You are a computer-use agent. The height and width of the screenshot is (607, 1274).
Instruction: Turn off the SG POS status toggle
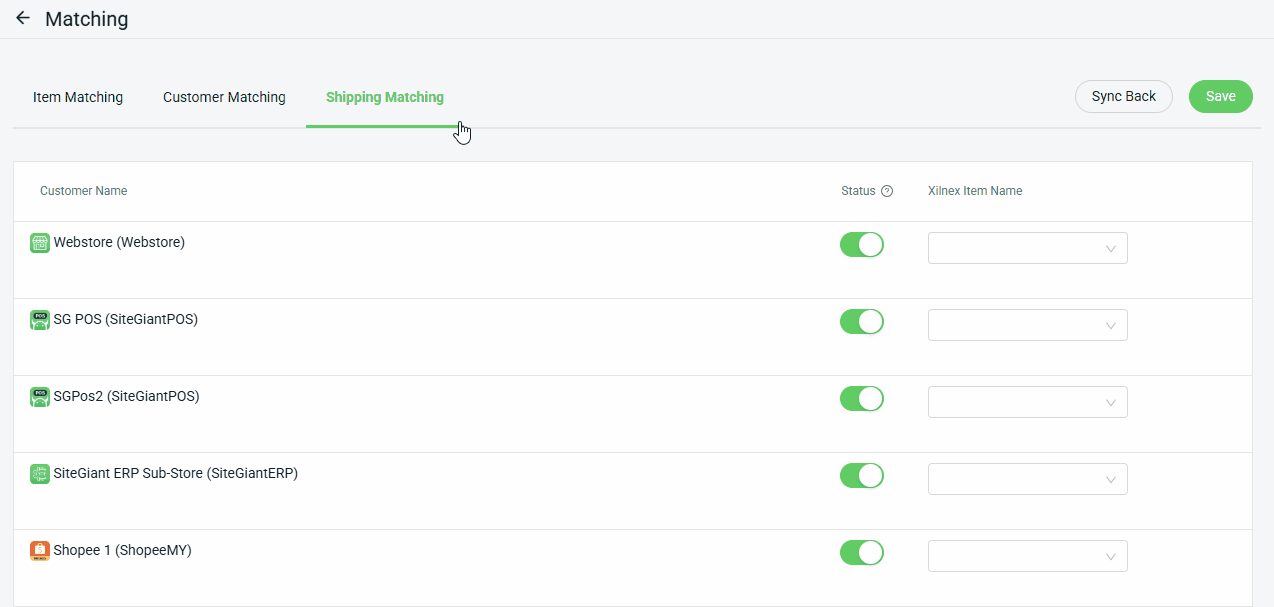(861, 322)
